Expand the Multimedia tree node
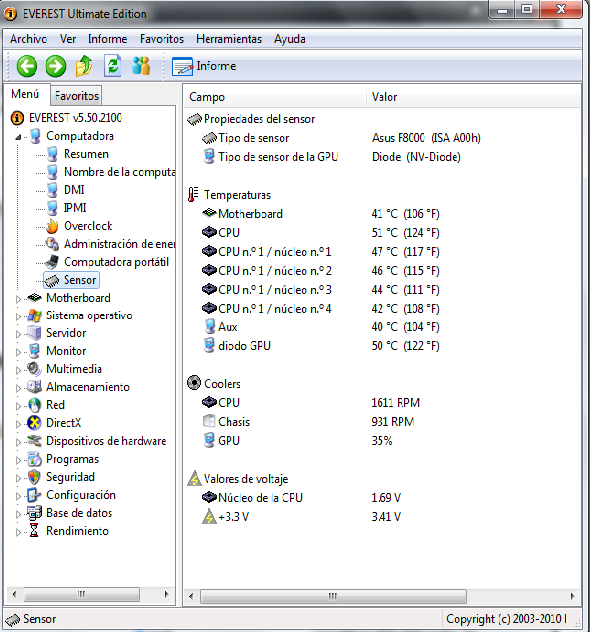Image resolution: width=590 pixels, height=633 pixels. coord(18,370)
